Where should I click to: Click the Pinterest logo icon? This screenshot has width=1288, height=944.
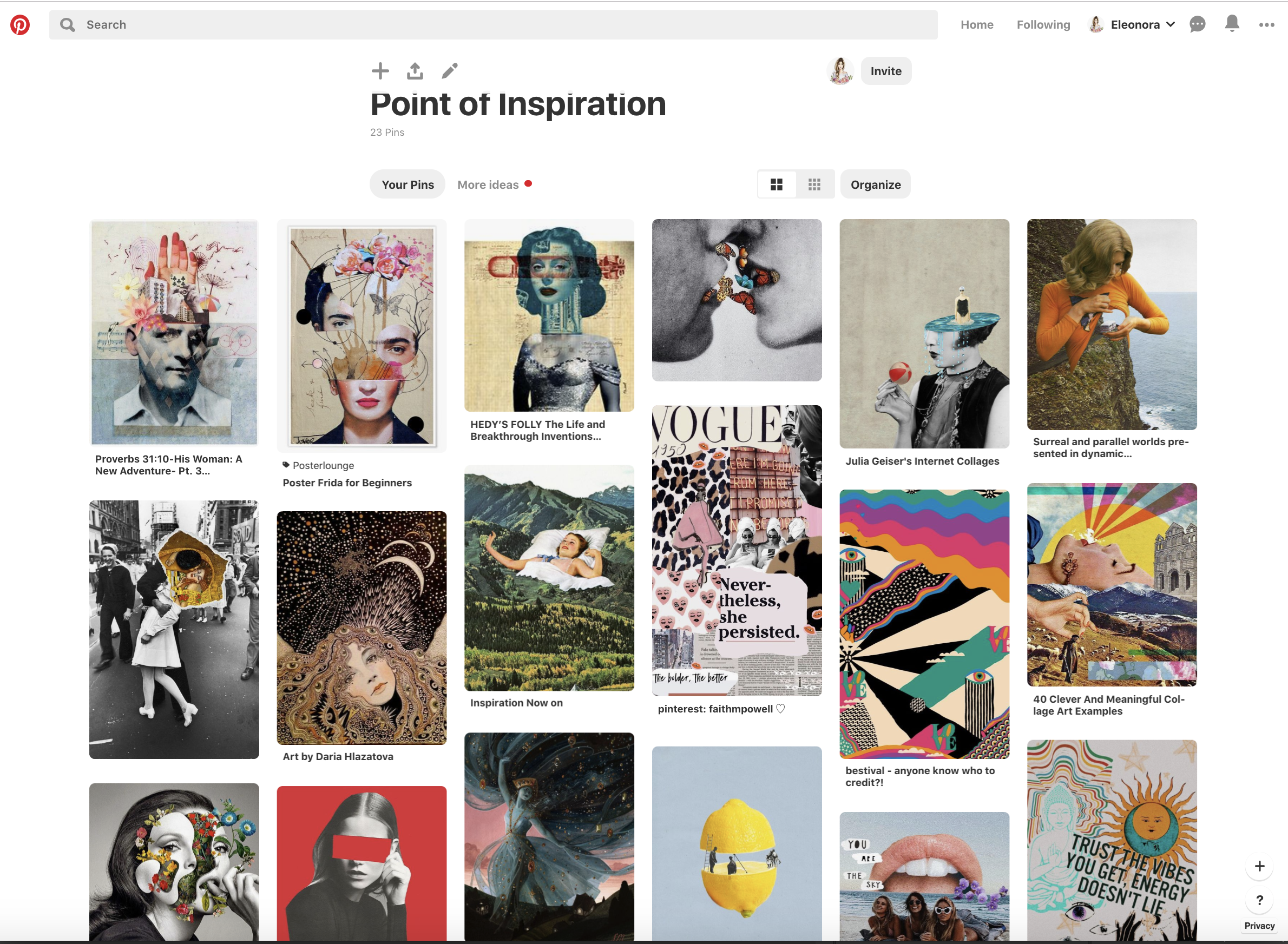20,24
